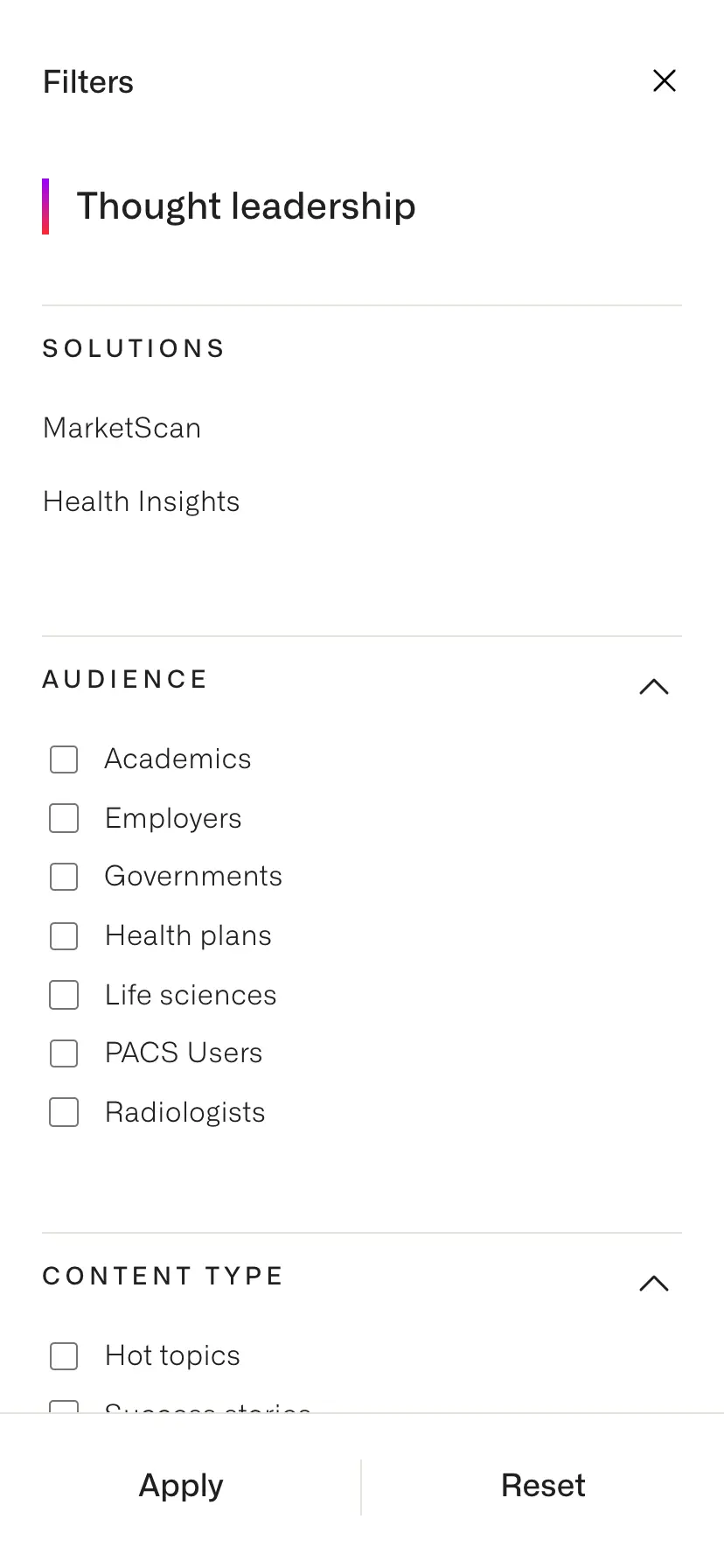724x1568 pixels.
Task: Select the Health plans option
Action: pos(64,936)
